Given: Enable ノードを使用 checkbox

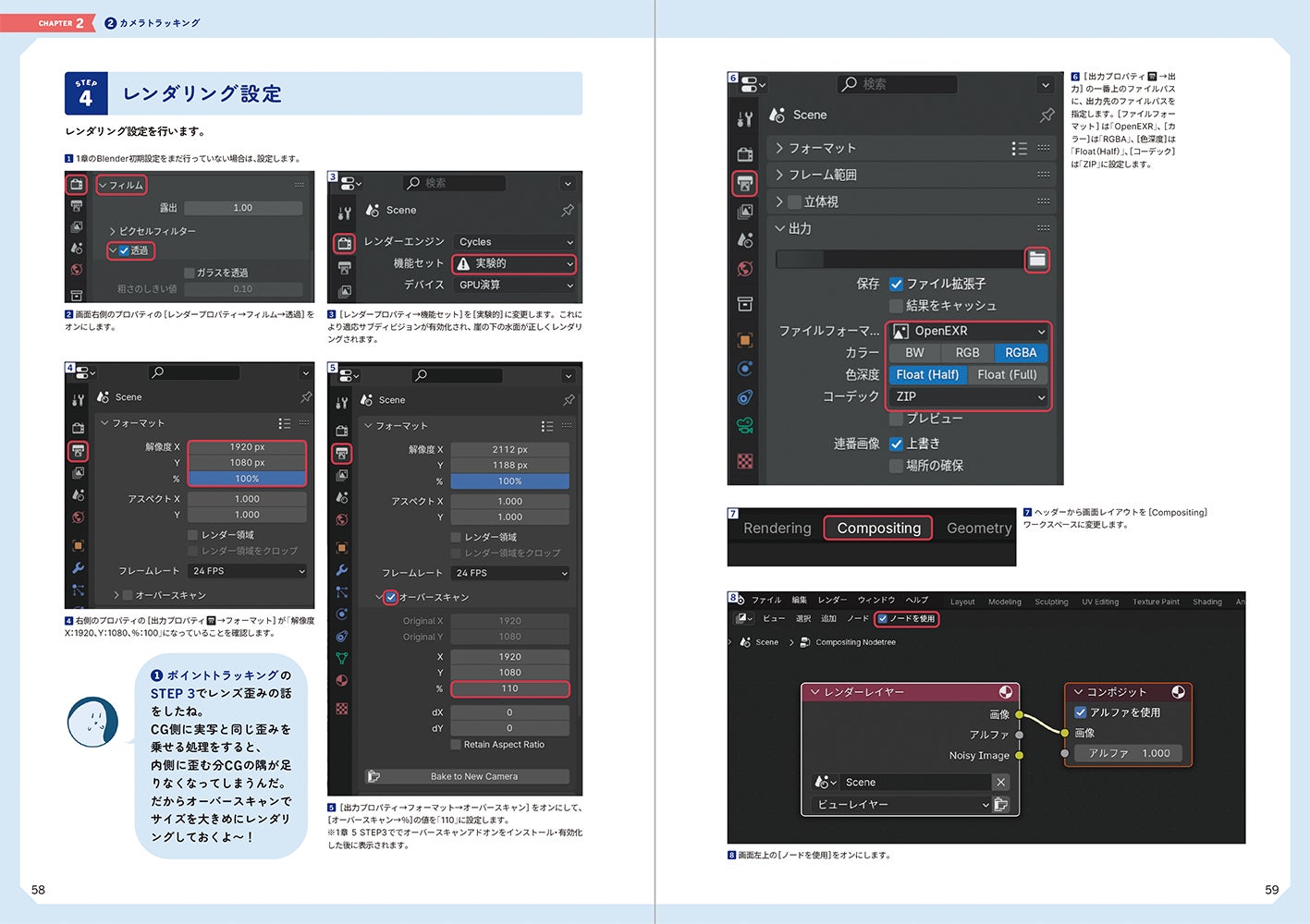Looking at the screenshot, I should point(882,618).
